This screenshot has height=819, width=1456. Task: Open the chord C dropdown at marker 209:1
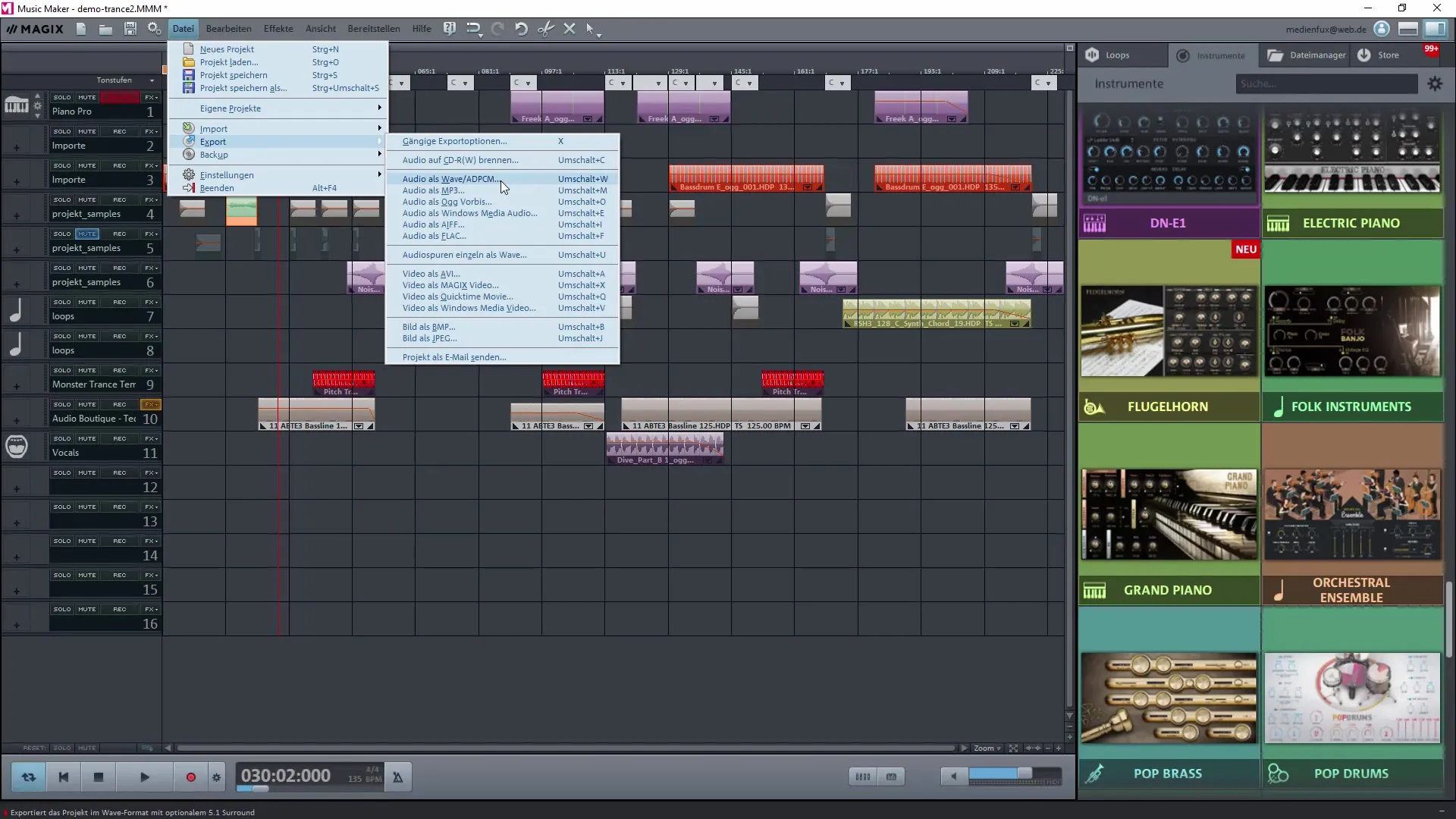click(1044, 83)
